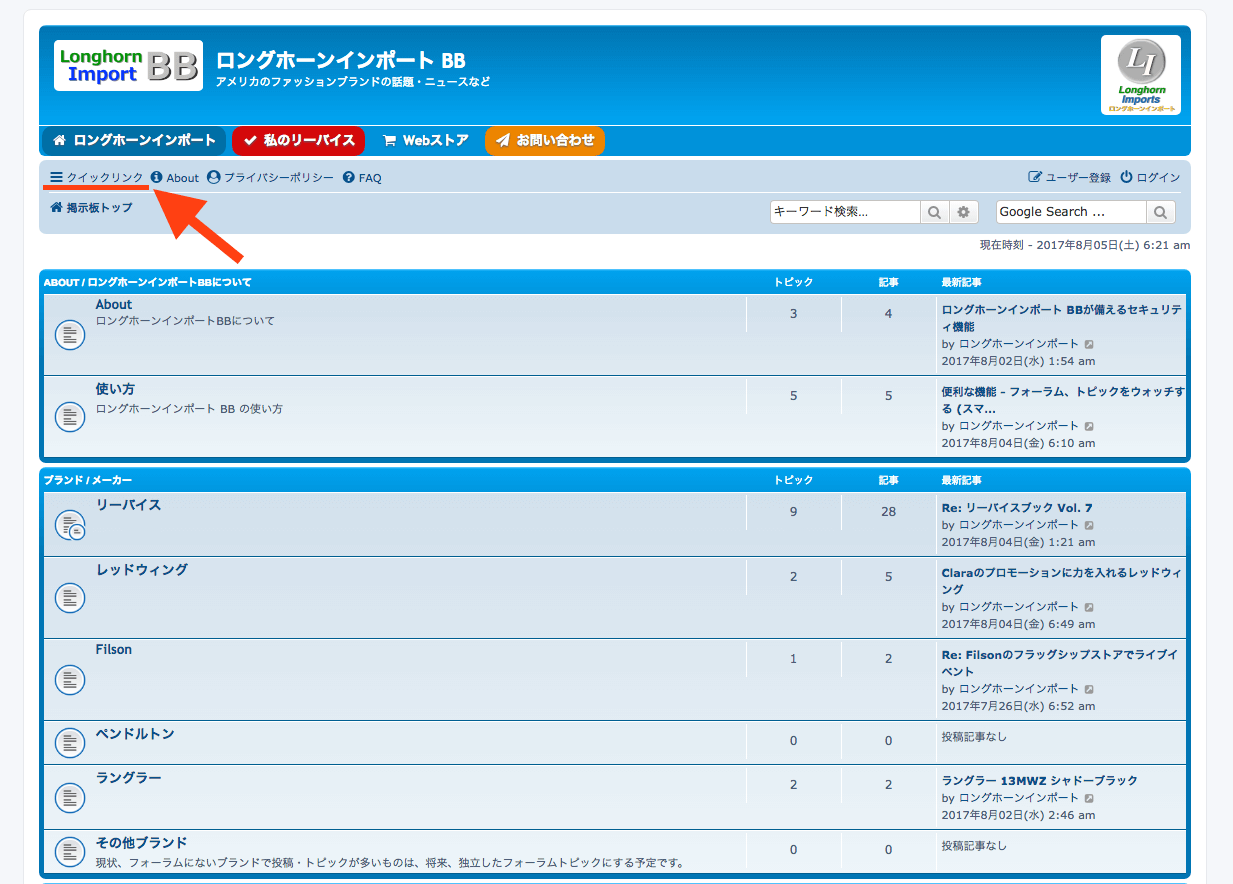
Task: Select the Webストア tab
Action: point(425,141)
